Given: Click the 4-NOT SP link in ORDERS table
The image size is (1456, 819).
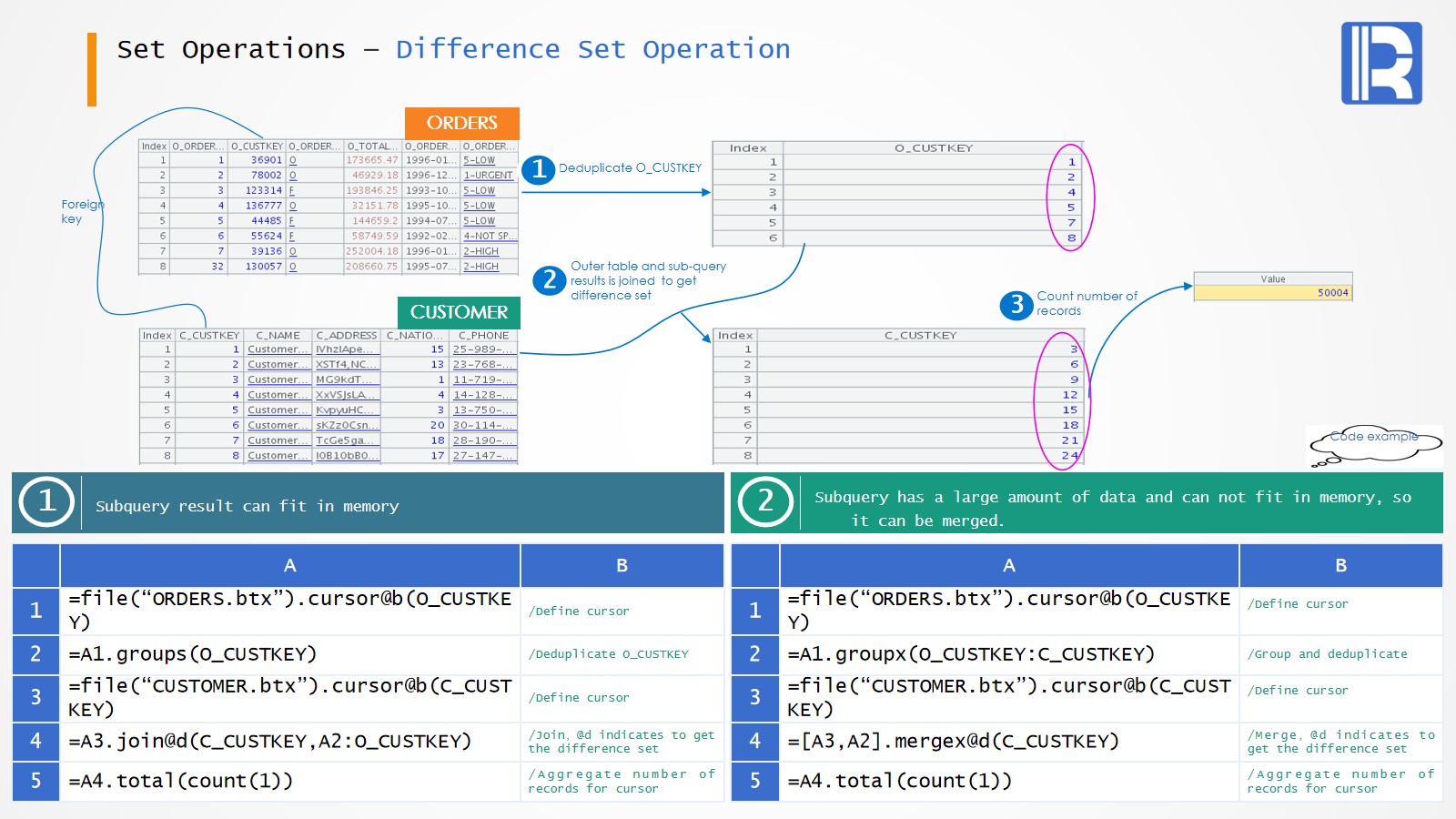Looking at the screenshot, I should 489,237.
